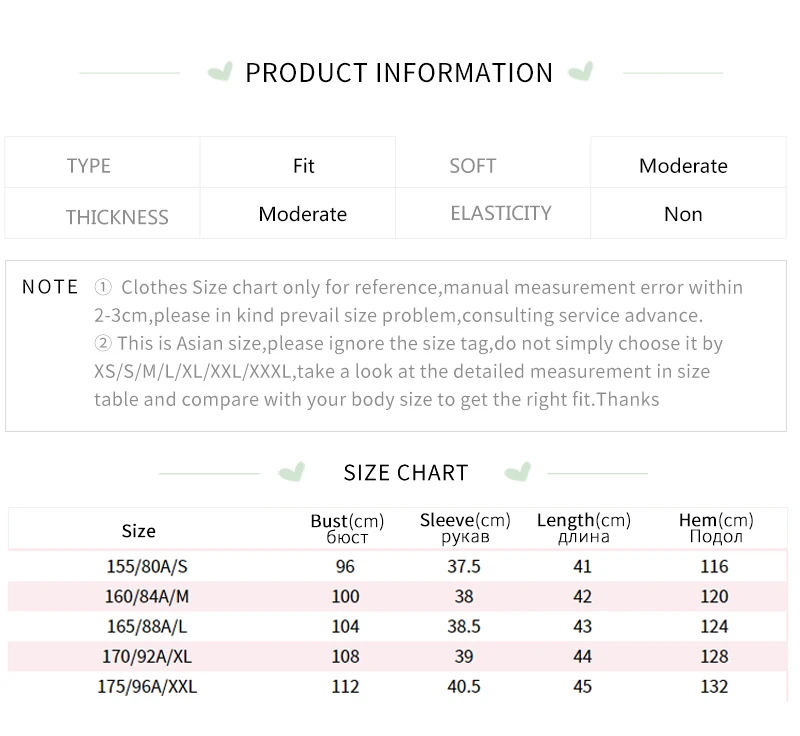Select the ELASTICITY label cell
The width and height of the screenshot is (800, 736).
click(x=493, y=213)
